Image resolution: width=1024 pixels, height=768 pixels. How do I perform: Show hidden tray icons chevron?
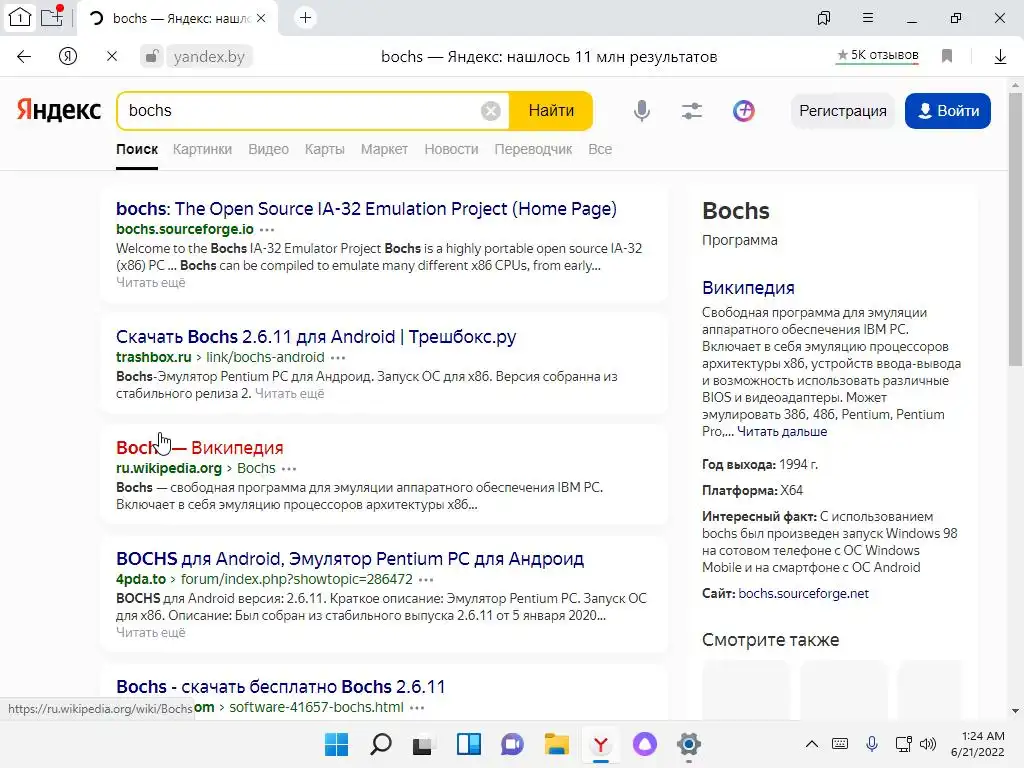812,744
